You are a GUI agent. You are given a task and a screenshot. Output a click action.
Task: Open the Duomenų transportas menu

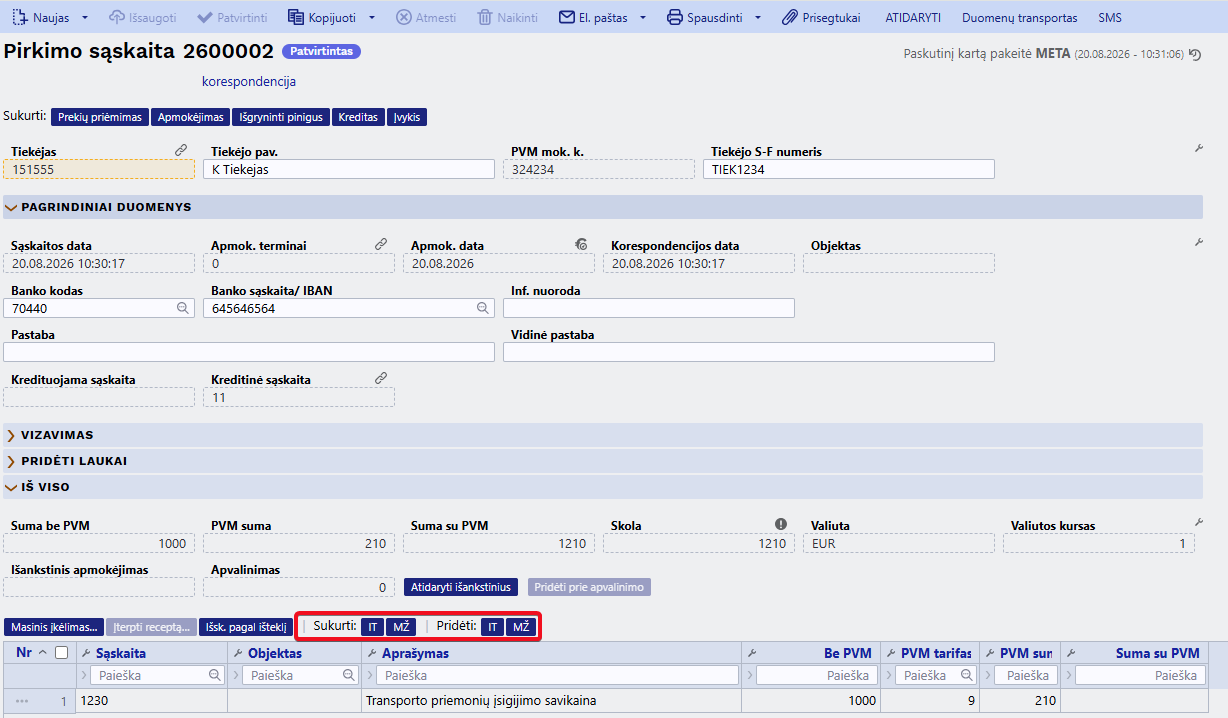1020,18
